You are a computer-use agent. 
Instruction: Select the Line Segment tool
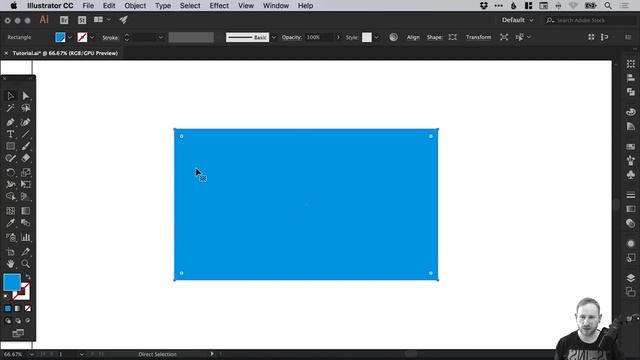(x=25, y=134)
